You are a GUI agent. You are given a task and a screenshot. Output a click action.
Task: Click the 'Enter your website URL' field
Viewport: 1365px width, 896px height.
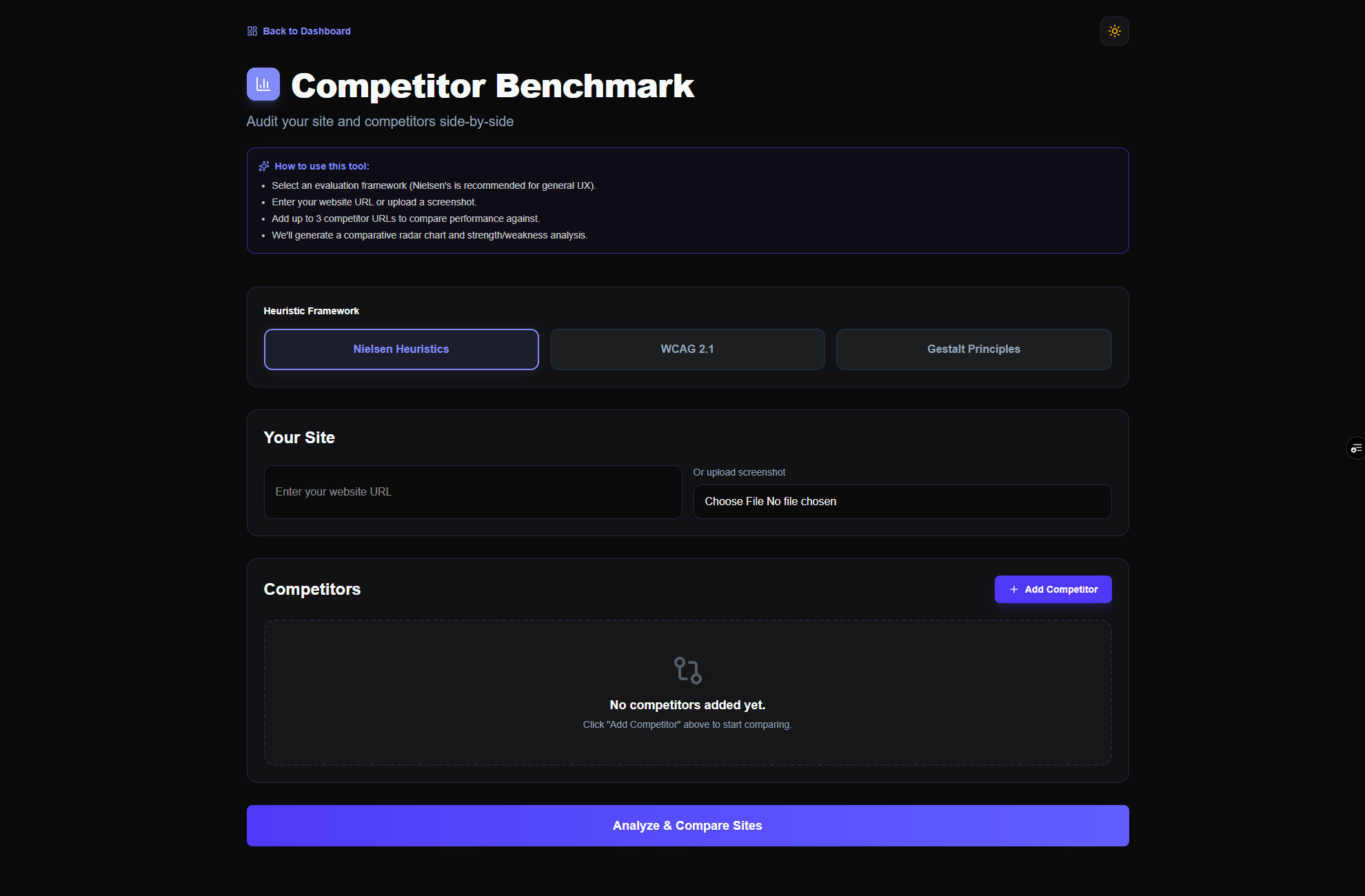click(x=472, y=491)
